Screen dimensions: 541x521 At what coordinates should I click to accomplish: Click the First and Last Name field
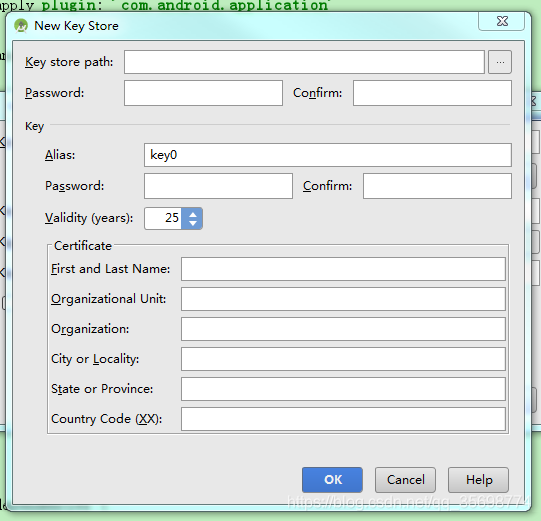(x=343, y=269)
